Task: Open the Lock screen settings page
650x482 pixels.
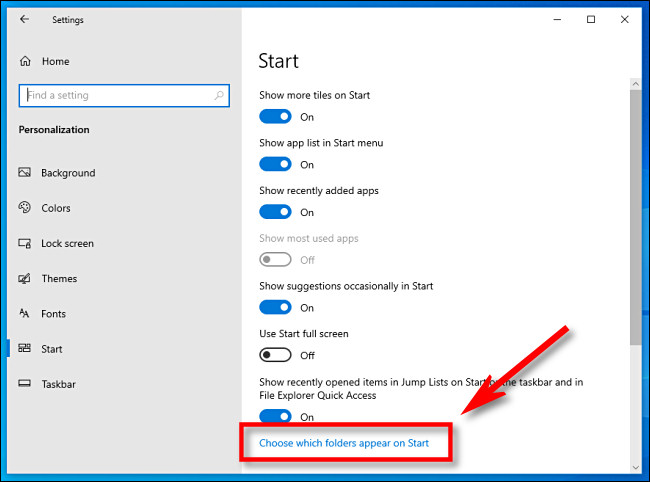Action: tap(67, 243)
